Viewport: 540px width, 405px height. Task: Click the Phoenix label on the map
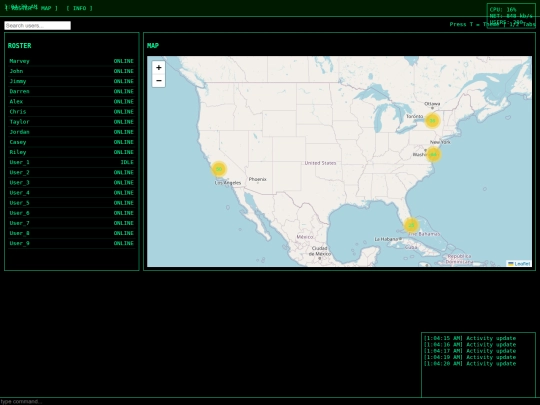pos(257,179)
